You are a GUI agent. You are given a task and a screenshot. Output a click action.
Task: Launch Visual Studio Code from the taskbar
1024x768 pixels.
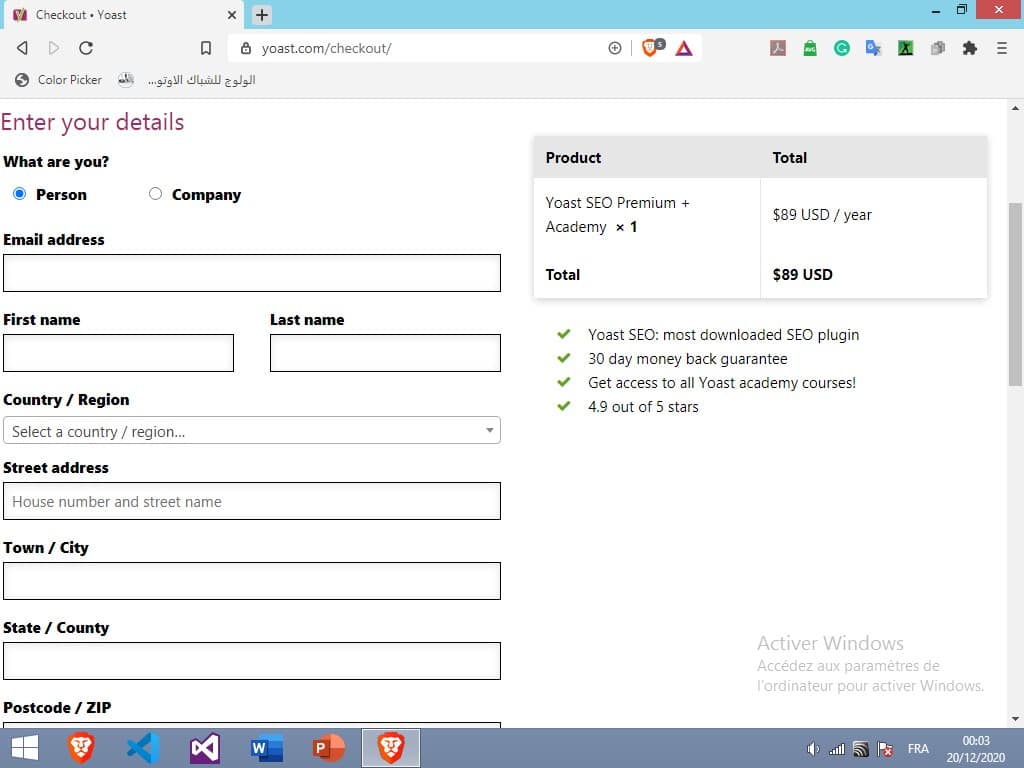[x=143, y=748]
